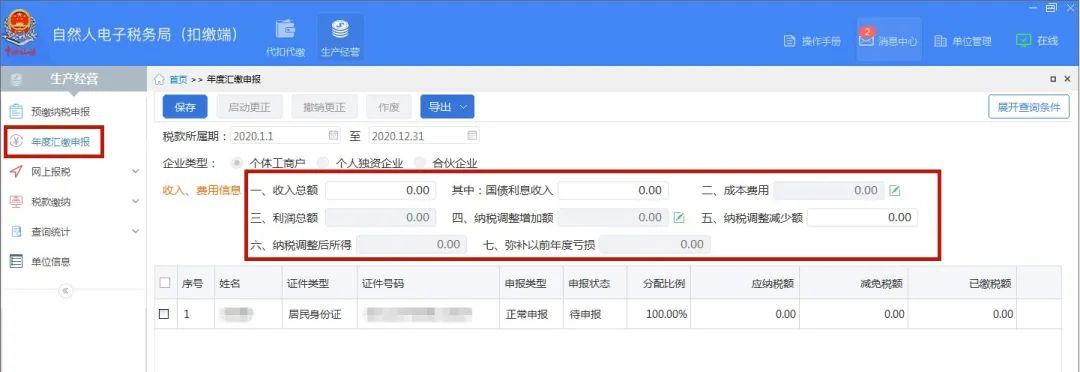Open the 代扣代缴 module icon

285,37
